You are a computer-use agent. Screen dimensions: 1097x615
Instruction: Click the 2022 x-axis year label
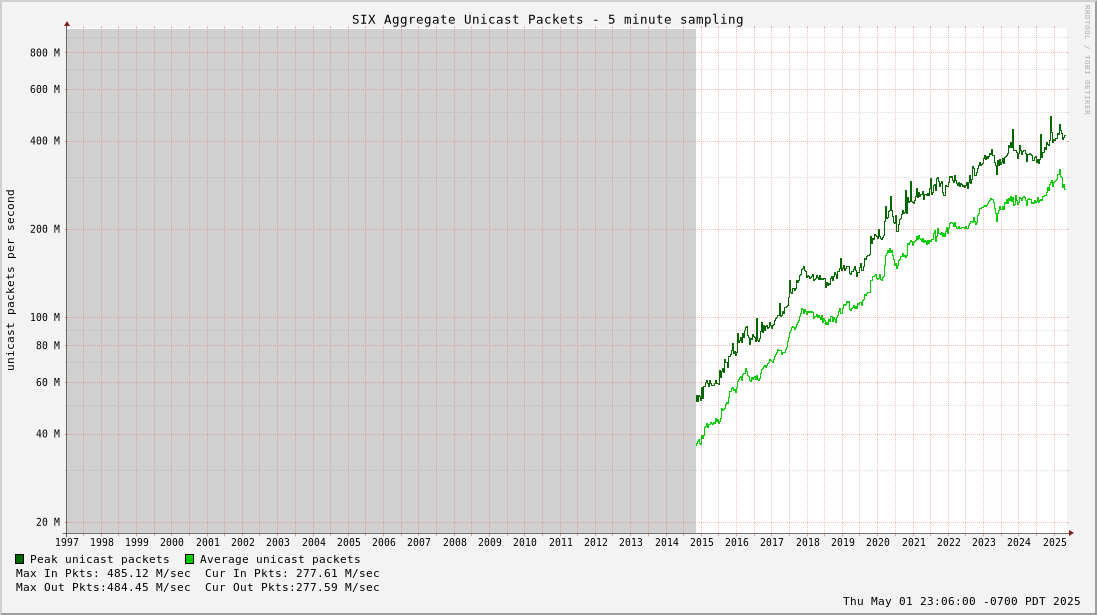click(949, 542)
